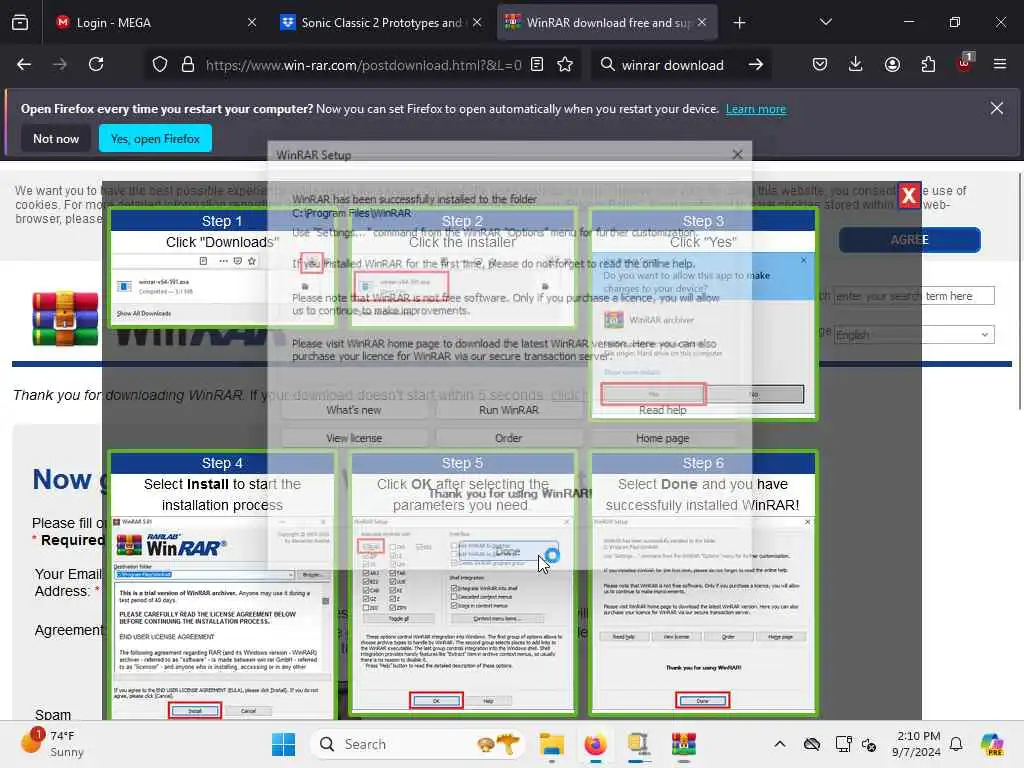Click the page vertical scrollbar

1019,291
